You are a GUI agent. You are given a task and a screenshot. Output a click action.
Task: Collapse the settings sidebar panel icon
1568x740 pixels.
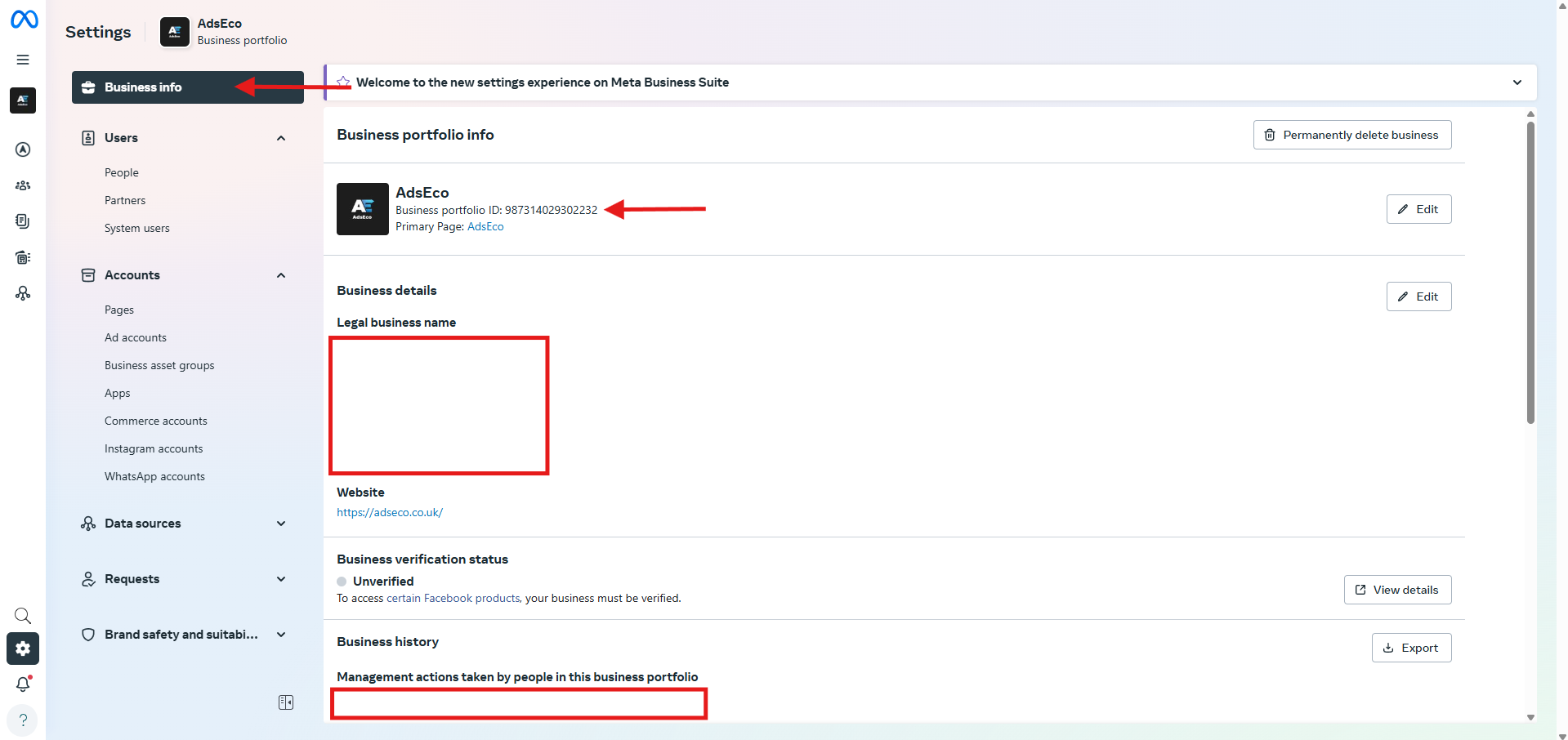[x=286, y=702]
